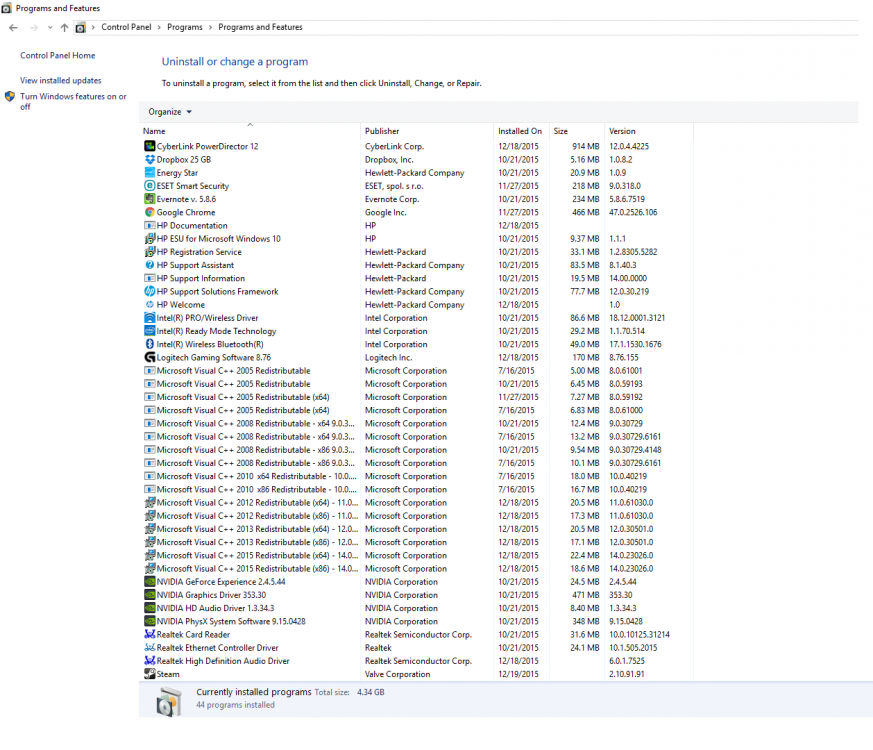873x750 pixels.
Task: Go up one level with up arrow
Action: (64, 27)
